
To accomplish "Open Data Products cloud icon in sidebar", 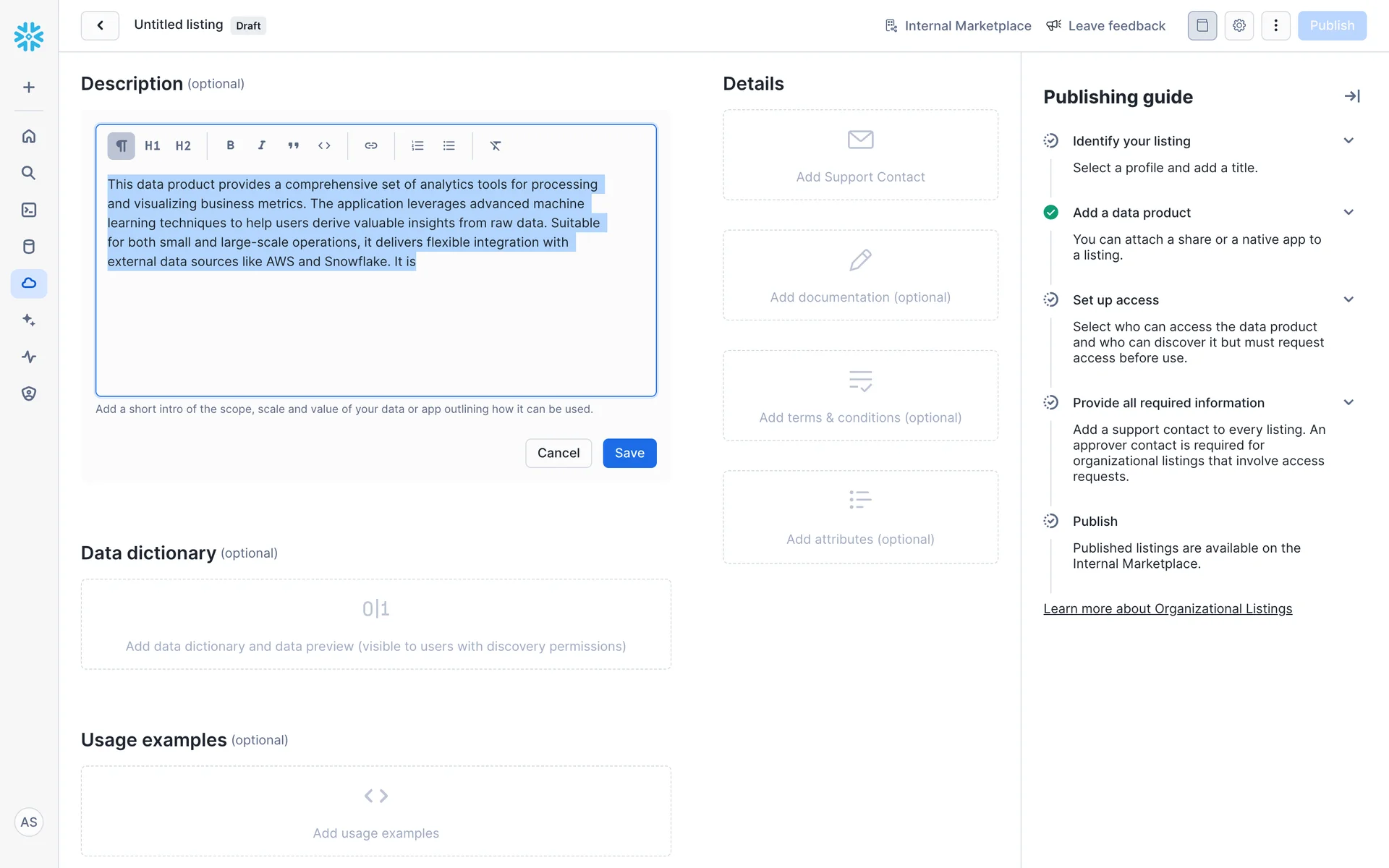I will click(29, 284).
